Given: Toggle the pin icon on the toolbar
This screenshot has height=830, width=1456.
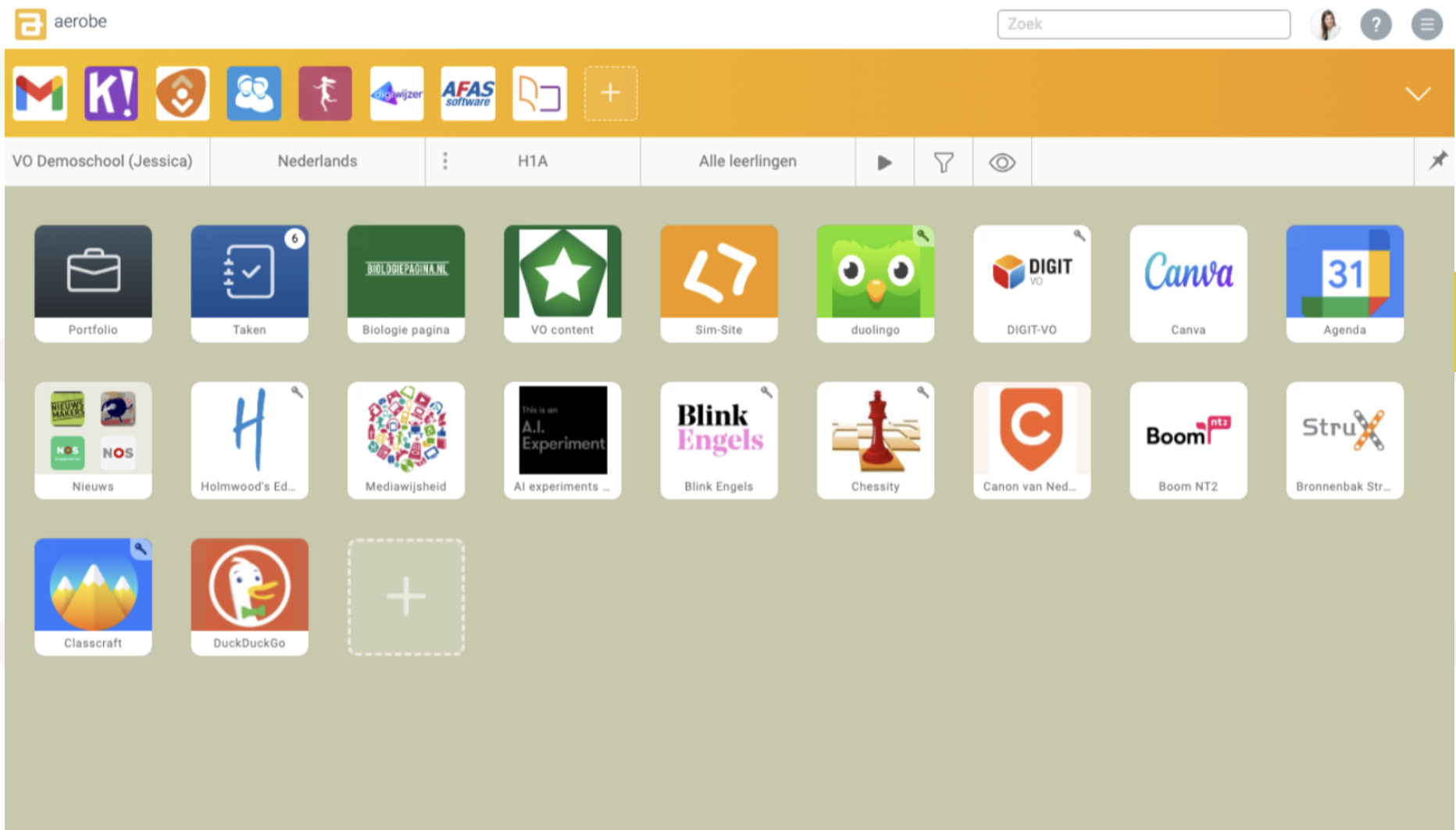Looking at the screenshot, I should coord(1437,161).
